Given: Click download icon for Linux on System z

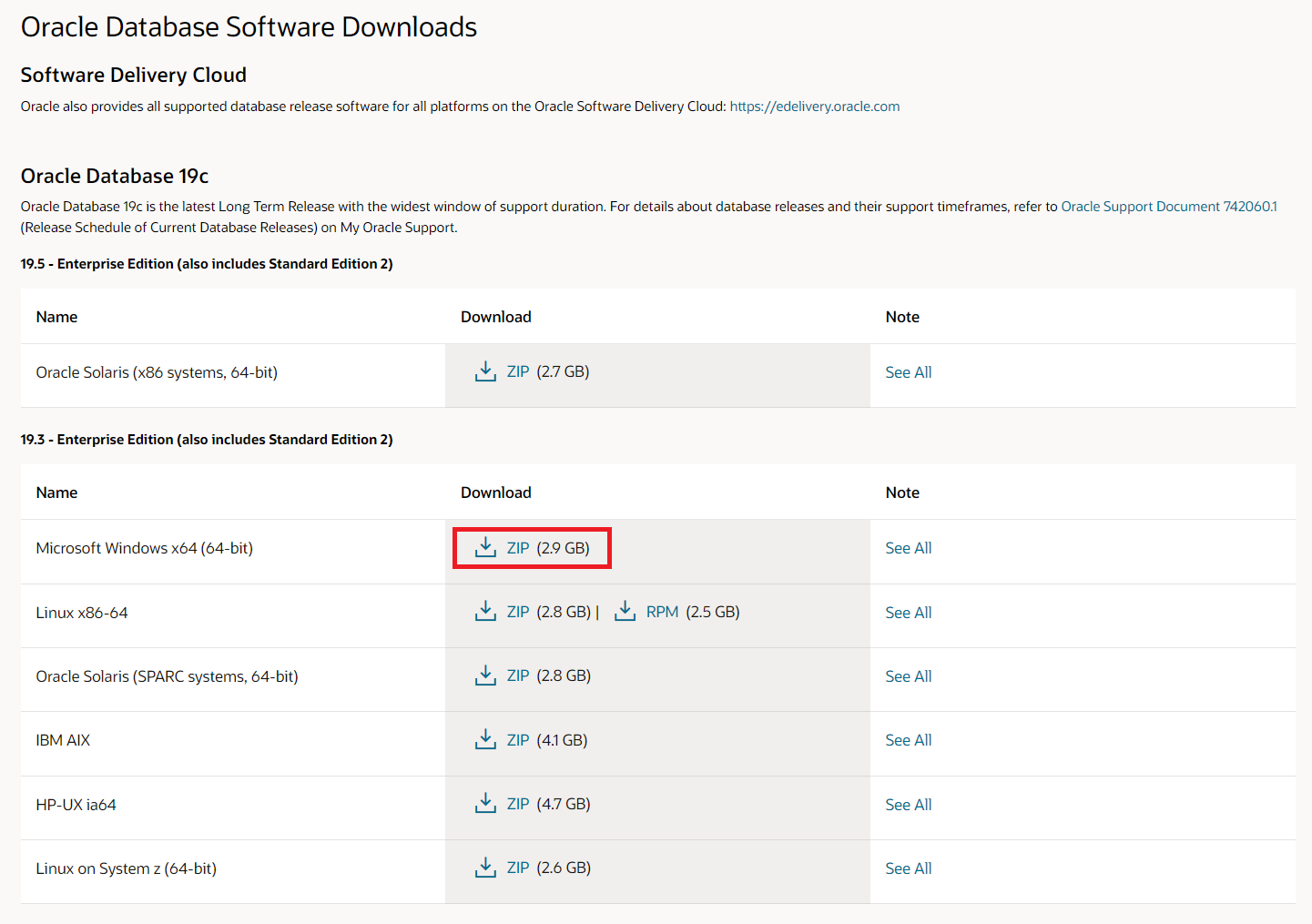Looking at the screenshot, I should [485, 868].
